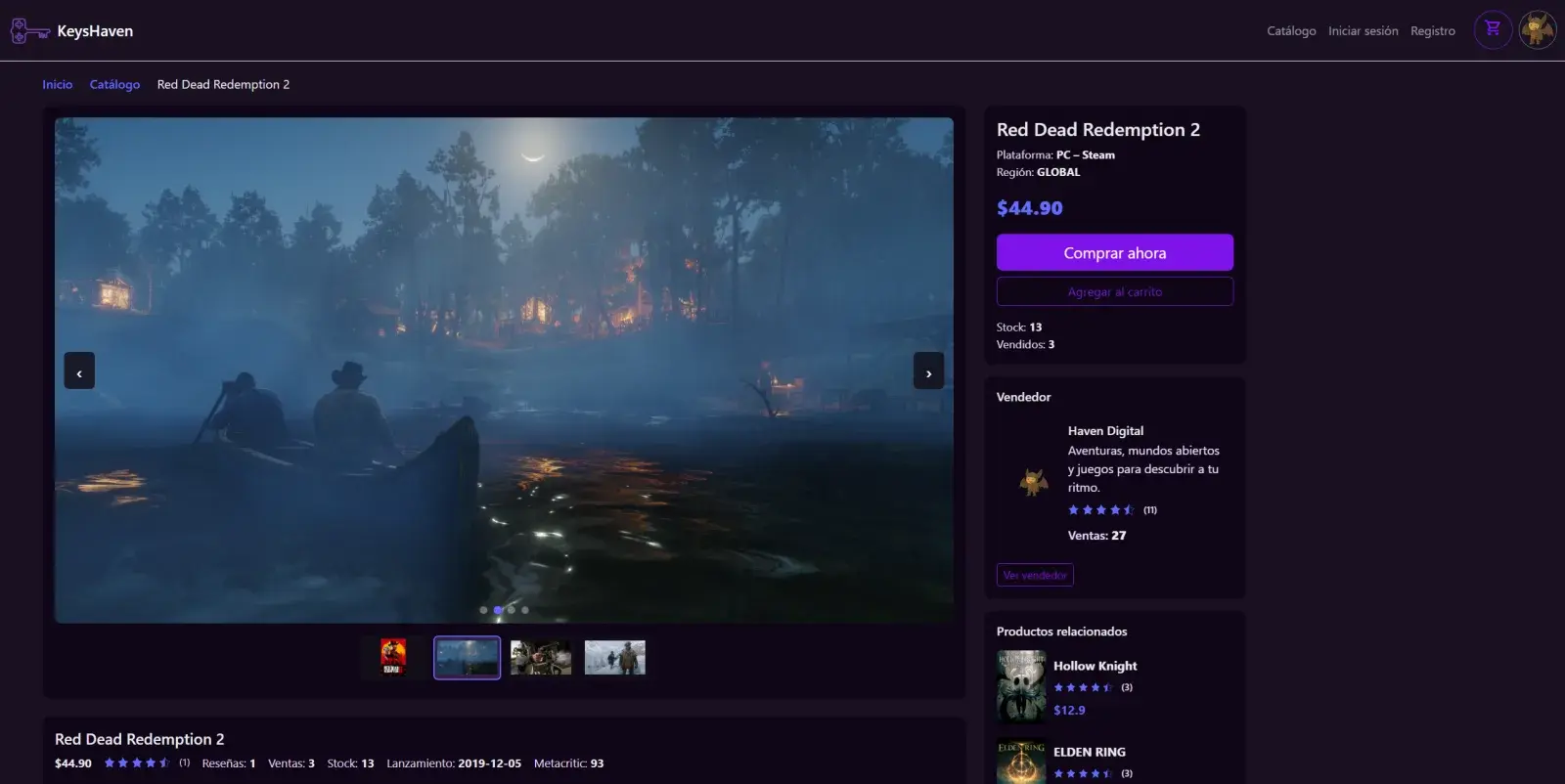Select the Red Dead cover art thumbnail
The height and width of the screenshot is (784, 1565).
(x=393, y=657)
